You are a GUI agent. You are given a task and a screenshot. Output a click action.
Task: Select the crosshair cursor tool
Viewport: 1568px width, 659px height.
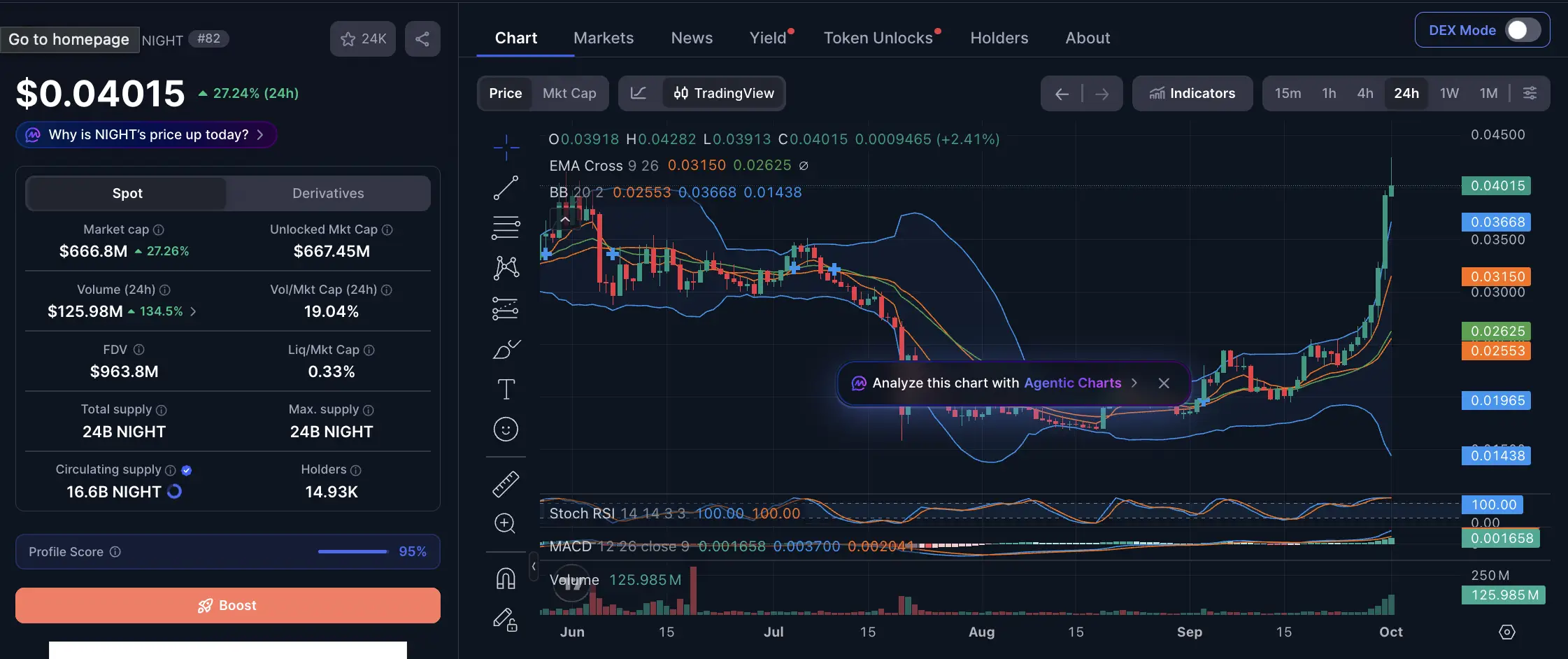[506, 147]
